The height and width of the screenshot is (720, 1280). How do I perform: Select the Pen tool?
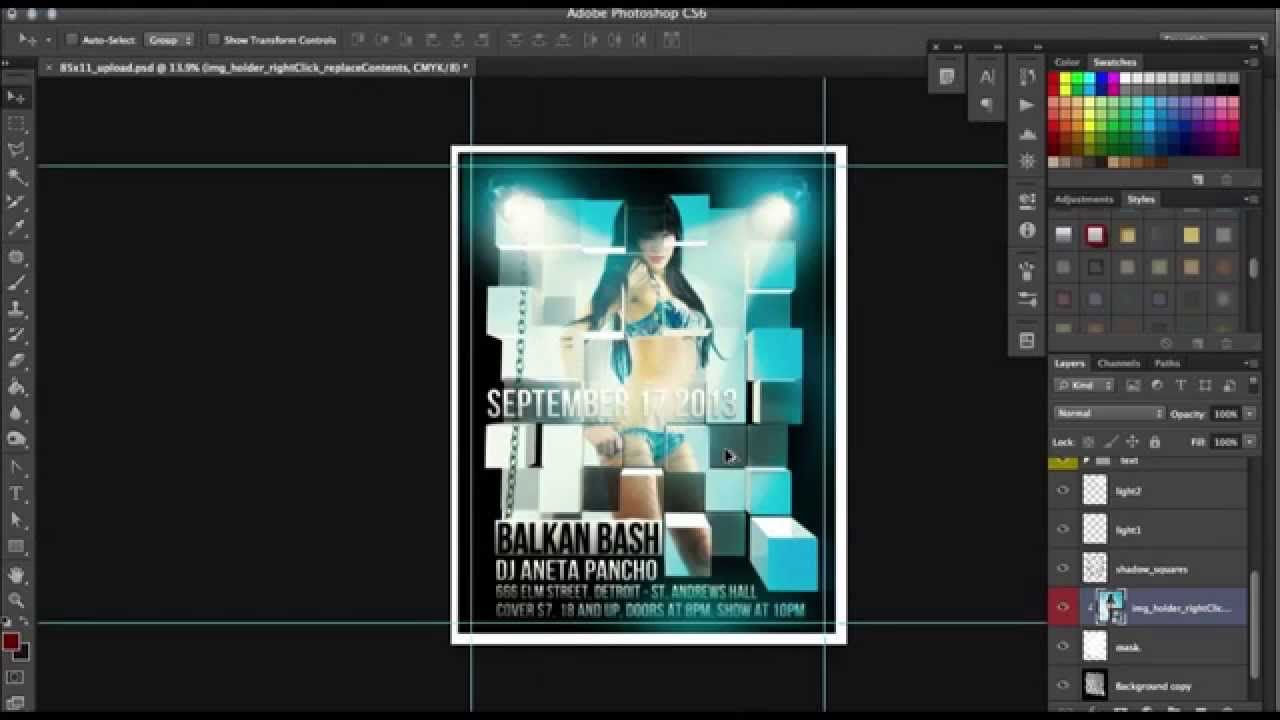click(x=16, y=469)
